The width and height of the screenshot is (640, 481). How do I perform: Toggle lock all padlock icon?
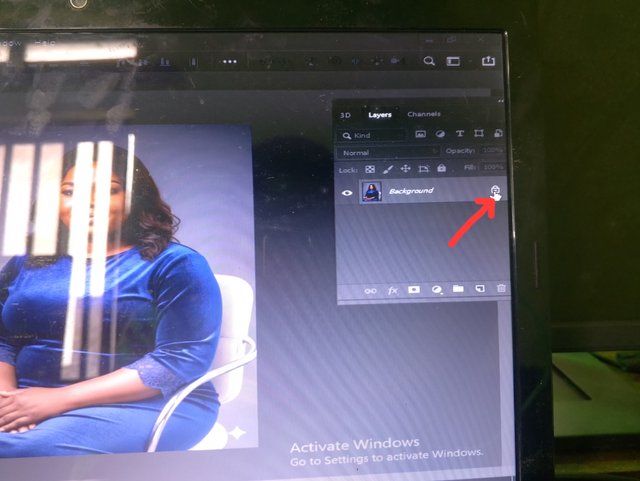click(x=441, y=168)
